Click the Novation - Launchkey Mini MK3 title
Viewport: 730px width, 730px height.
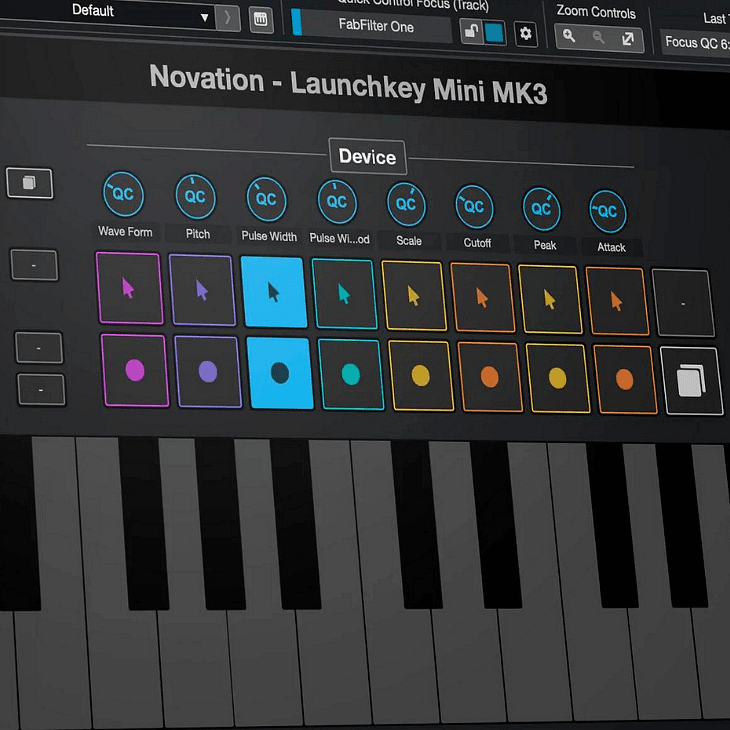point(348,85)
